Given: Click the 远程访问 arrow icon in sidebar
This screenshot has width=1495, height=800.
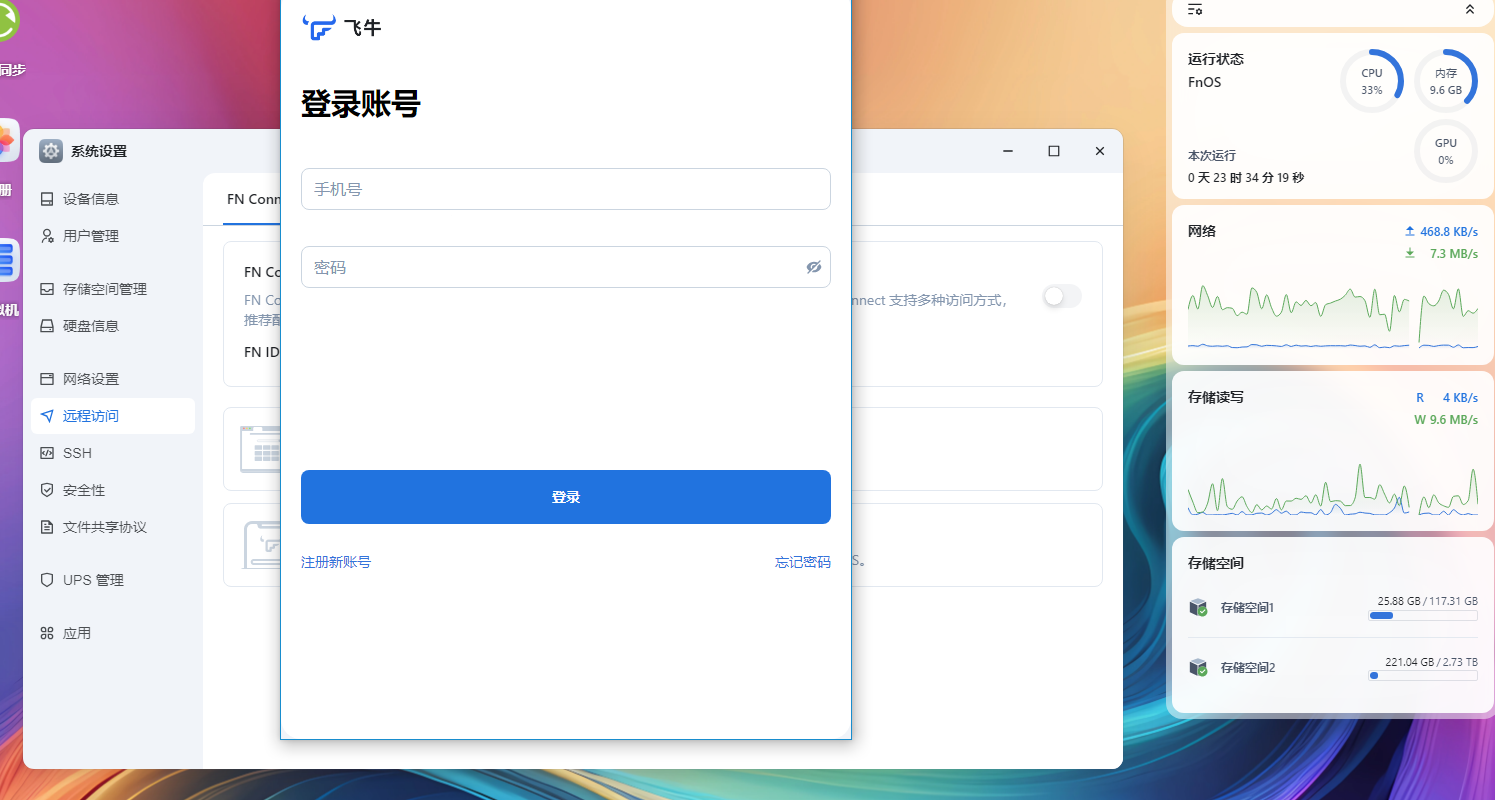Looking at the screenshot, I should (x=46, y=416).
